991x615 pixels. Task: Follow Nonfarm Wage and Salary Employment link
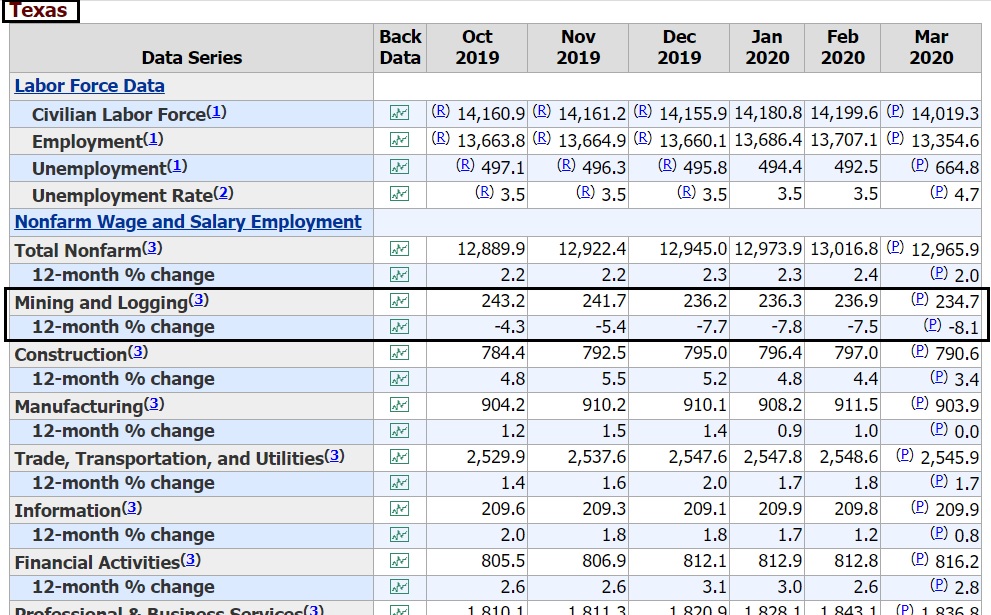[x=188, y=221]
